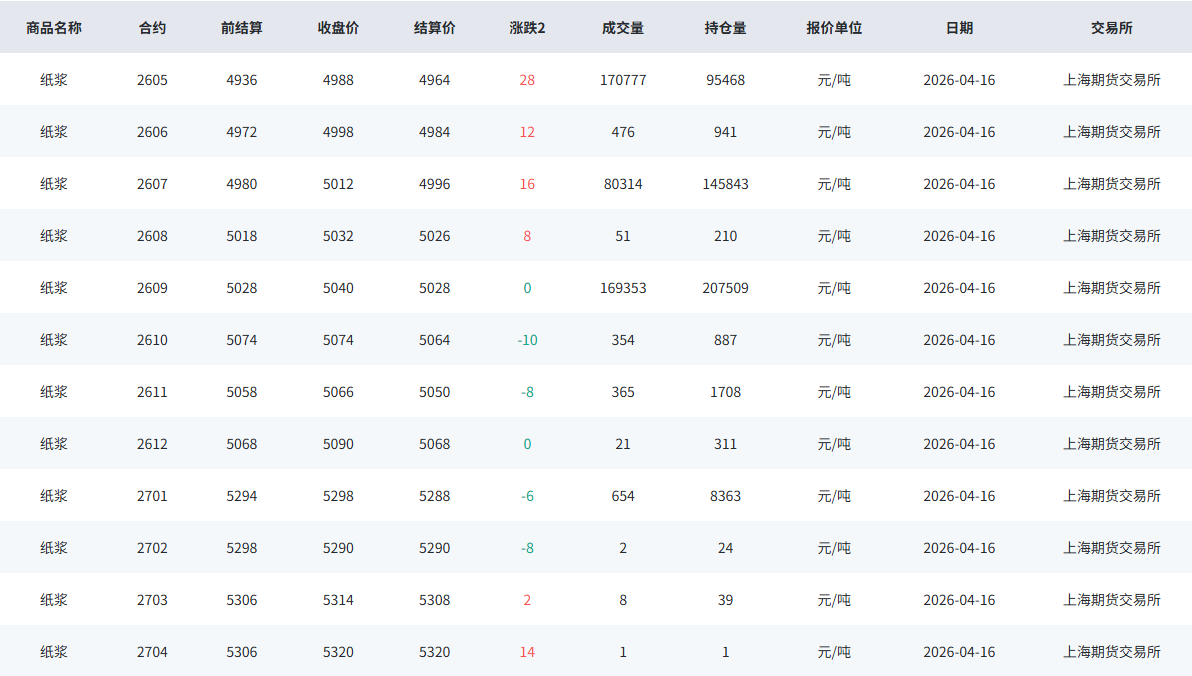Image resolution: width=1192 pixels, height=676 pixels.
Task: Click the 前结算 column header
Action: point(242,28)
